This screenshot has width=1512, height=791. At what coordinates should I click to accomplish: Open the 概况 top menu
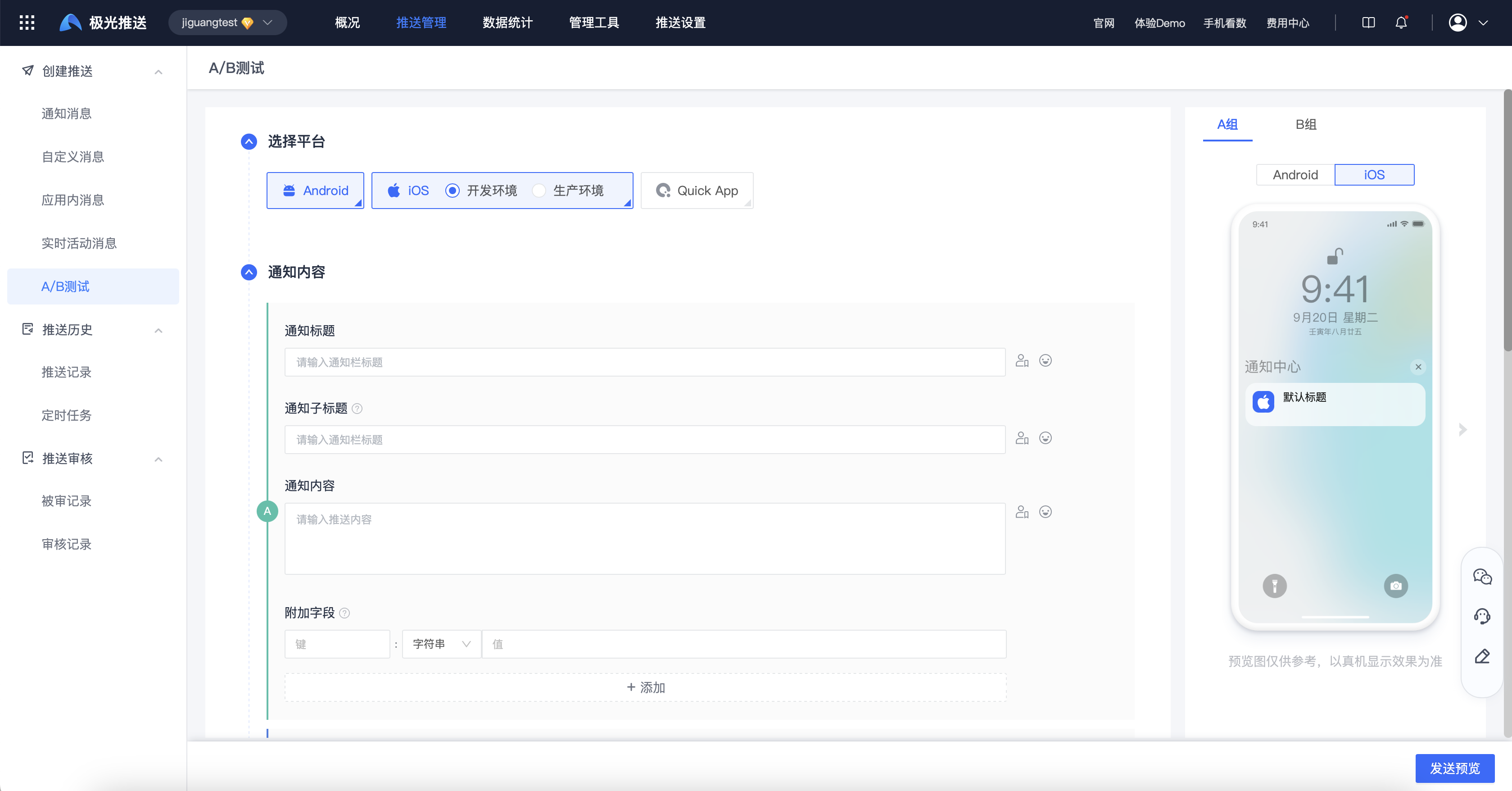(348, 23)
